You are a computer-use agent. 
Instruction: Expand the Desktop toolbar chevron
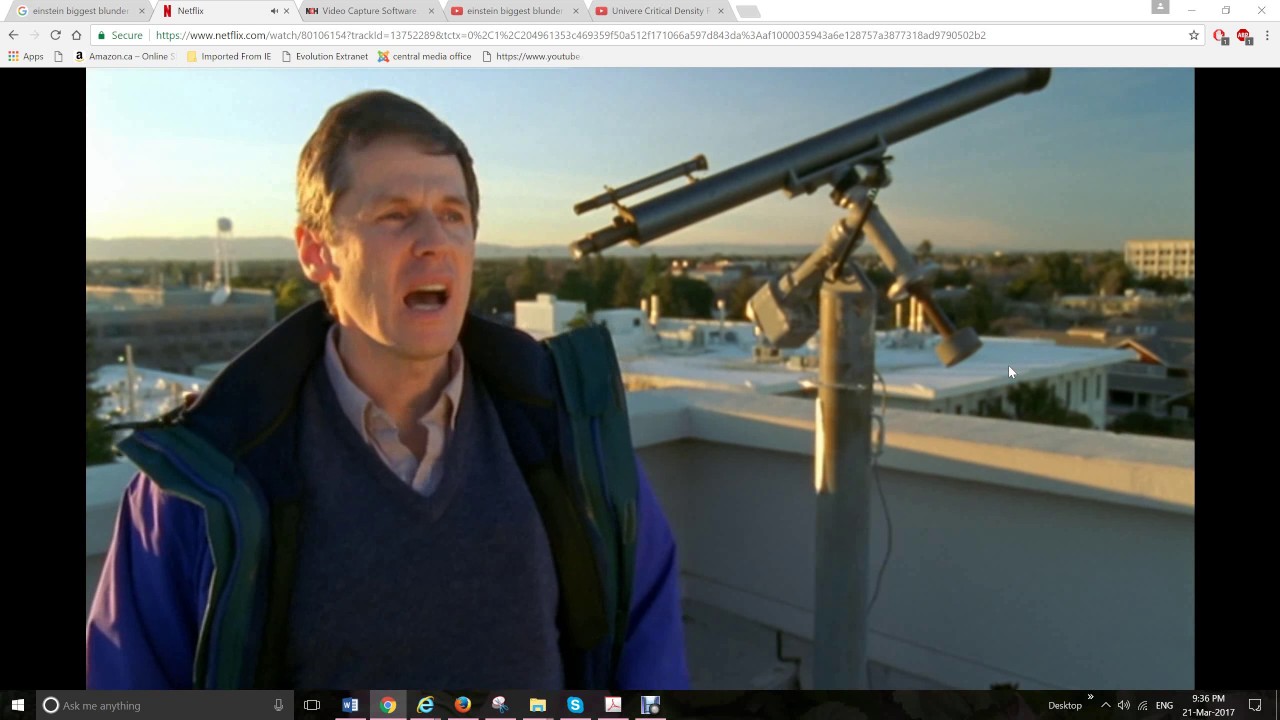pos(1090,697)
